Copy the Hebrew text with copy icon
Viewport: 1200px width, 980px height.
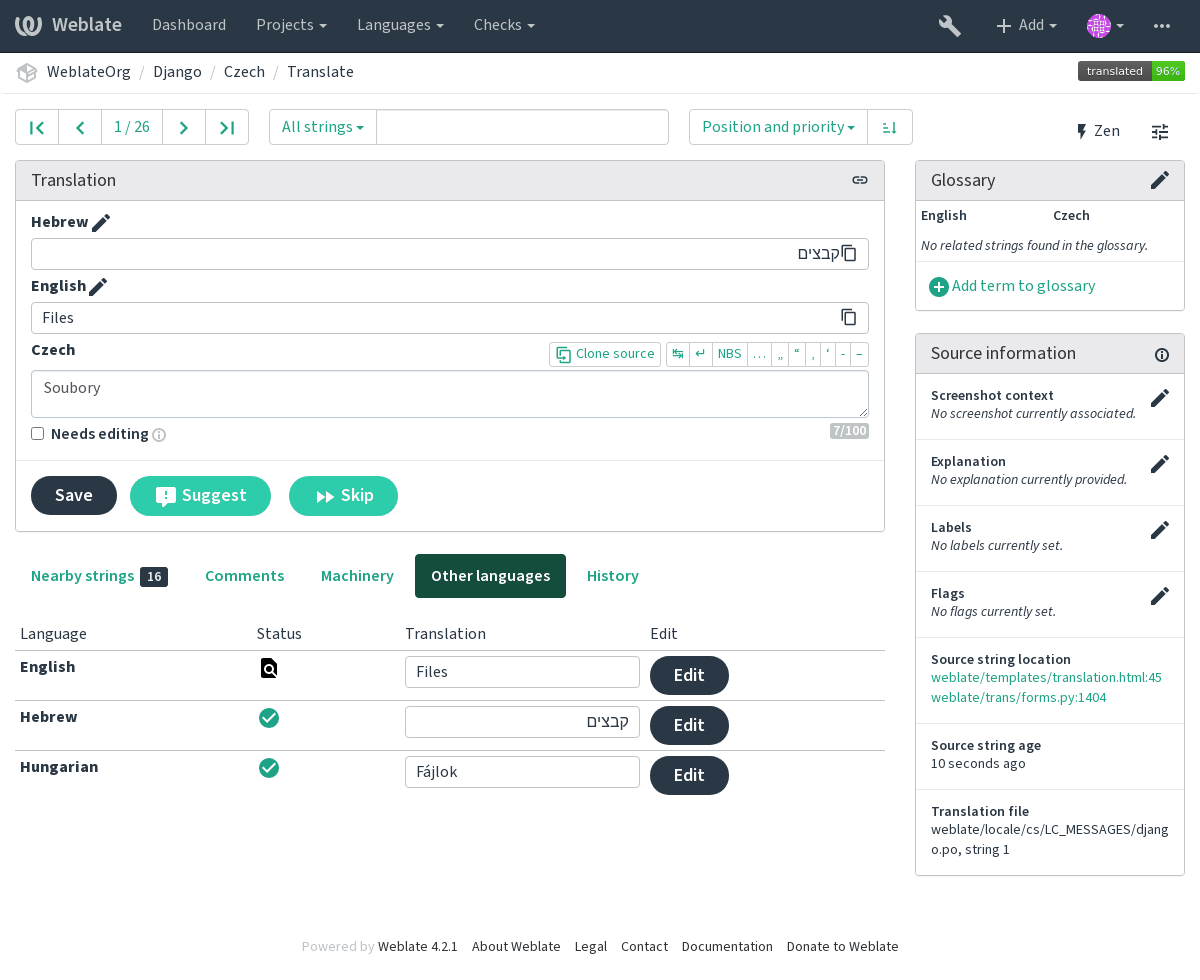[x=849, y=253]
